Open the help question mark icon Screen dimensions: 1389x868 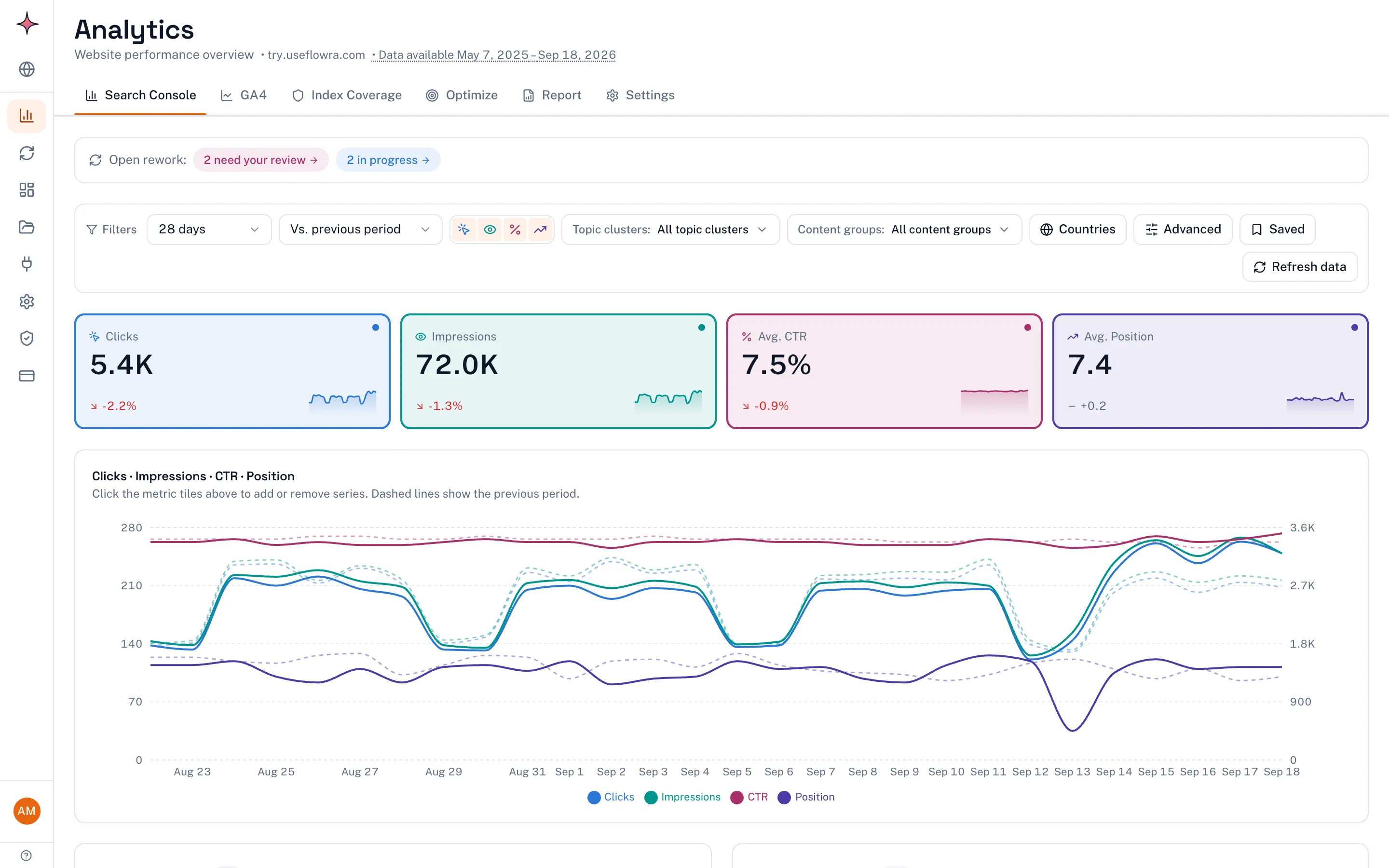(x=27, y=855)
